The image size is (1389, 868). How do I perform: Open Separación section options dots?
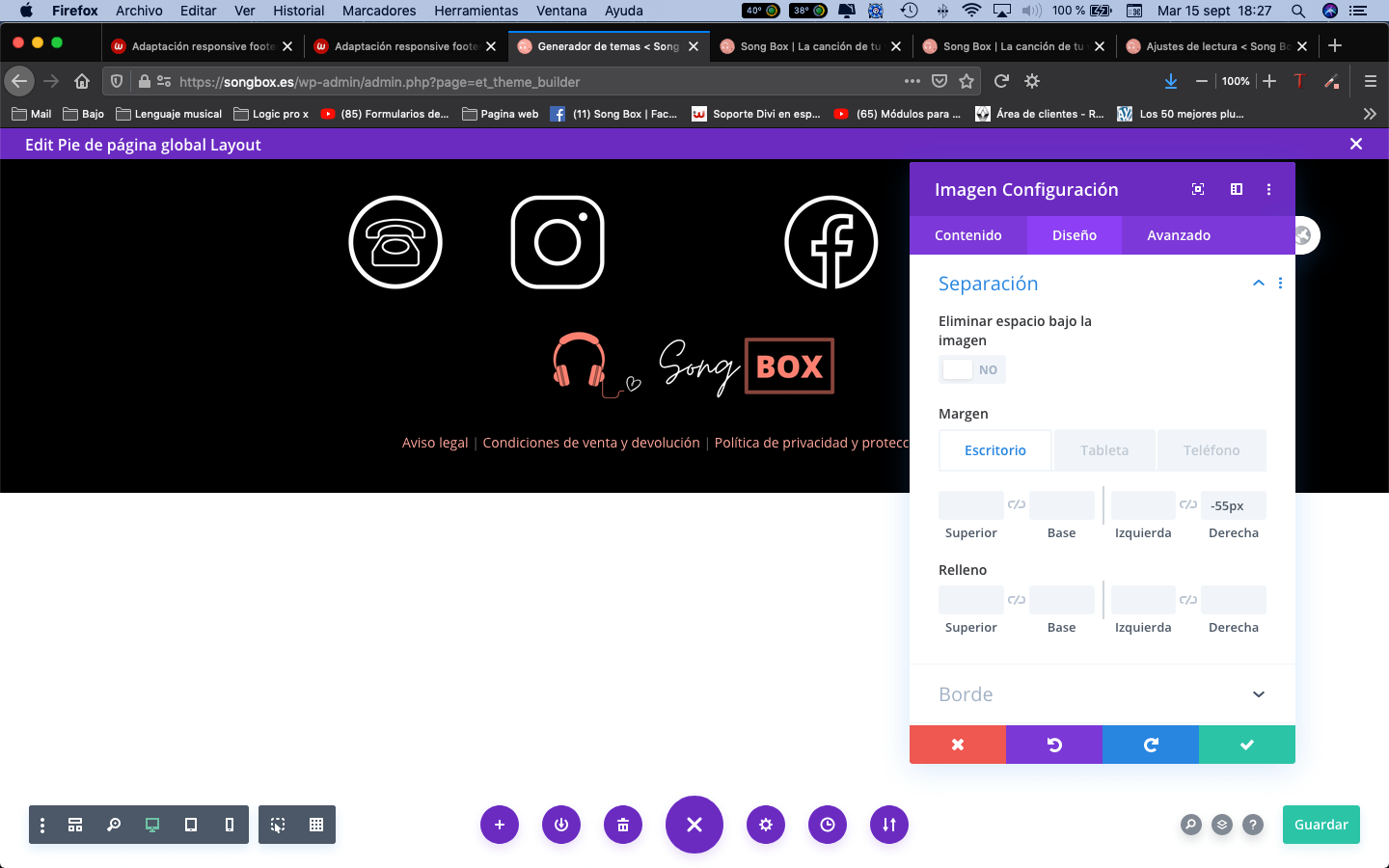pos(1280,284)
